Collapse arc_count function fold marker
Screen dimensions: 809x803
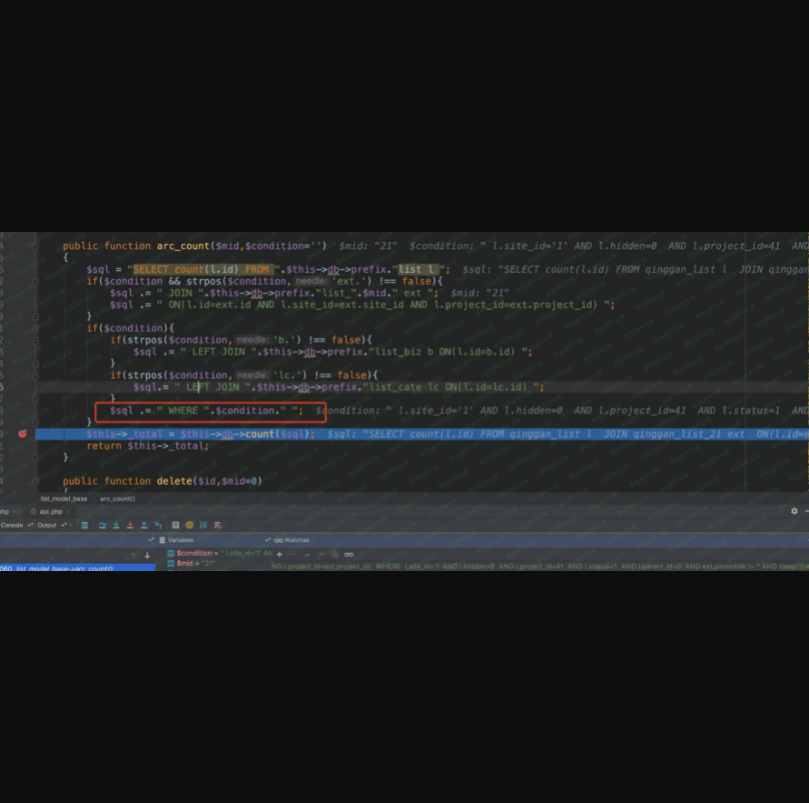pyautogui.click(x=34, y=245)
